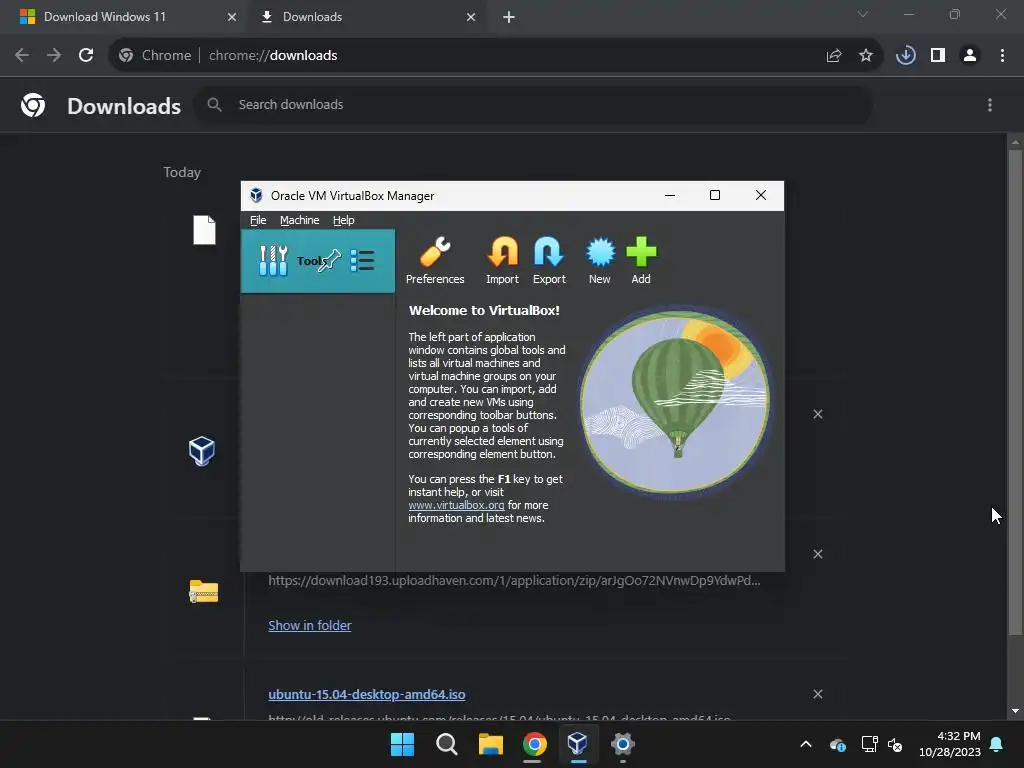The height and width of the screenshot is (768, 1024).
Task: Open the Help menu in VirtualBox
Action: (344, 220)
